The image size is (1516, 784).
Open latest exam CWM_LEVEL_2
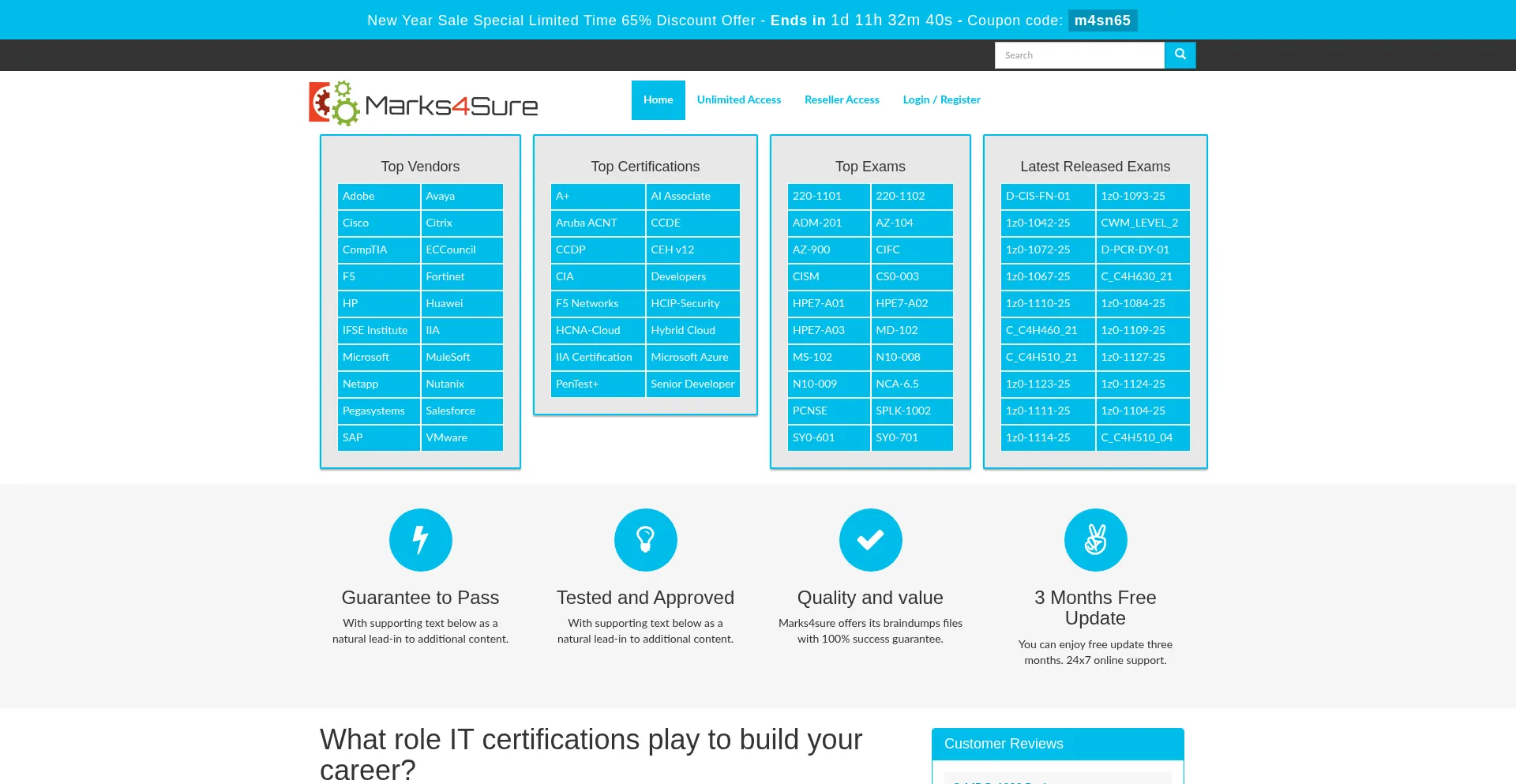click(x=1143, y=223)
